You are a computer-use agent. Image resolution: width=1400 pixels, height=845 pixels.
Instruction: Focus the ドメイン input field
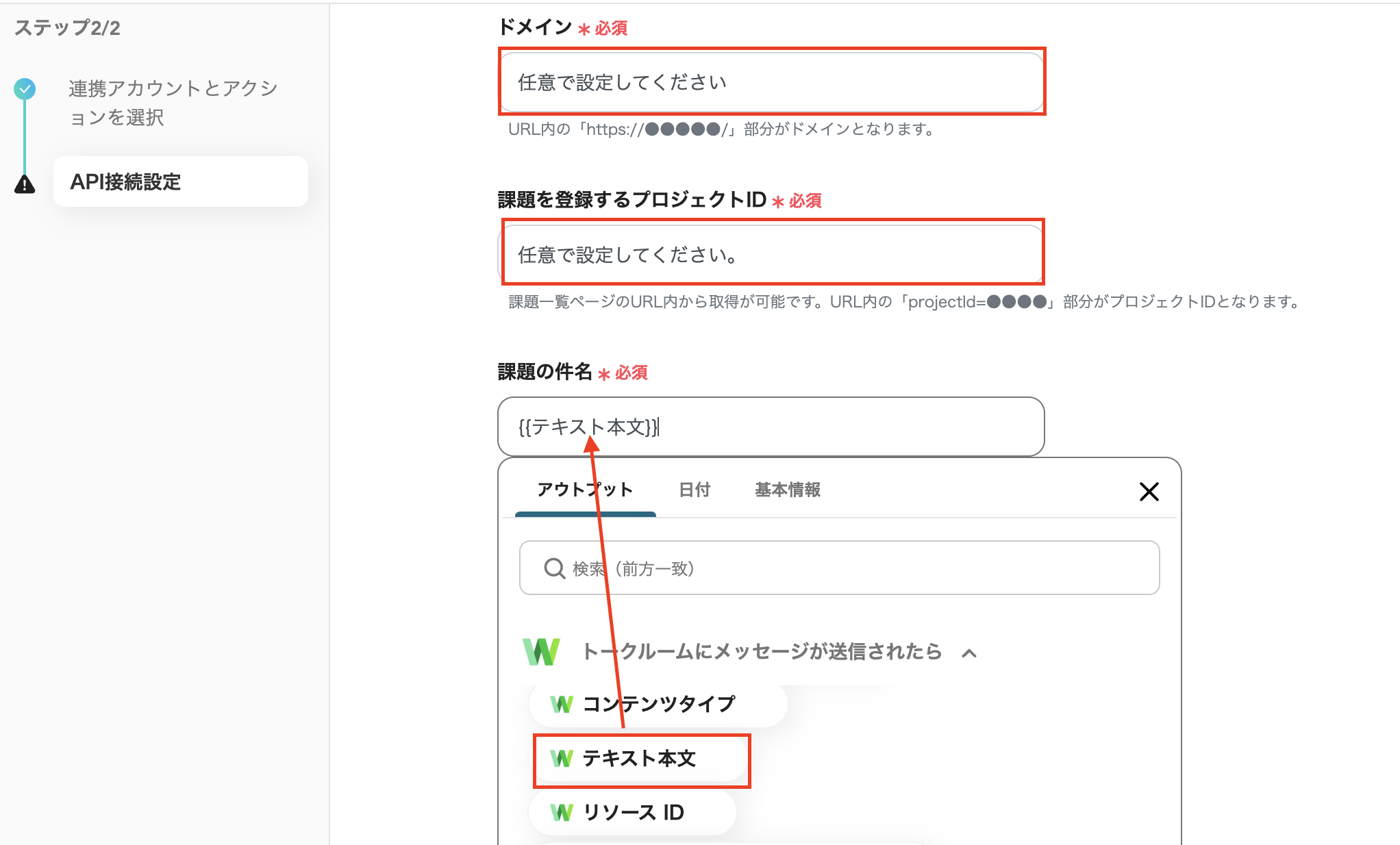tap(771, 82)
